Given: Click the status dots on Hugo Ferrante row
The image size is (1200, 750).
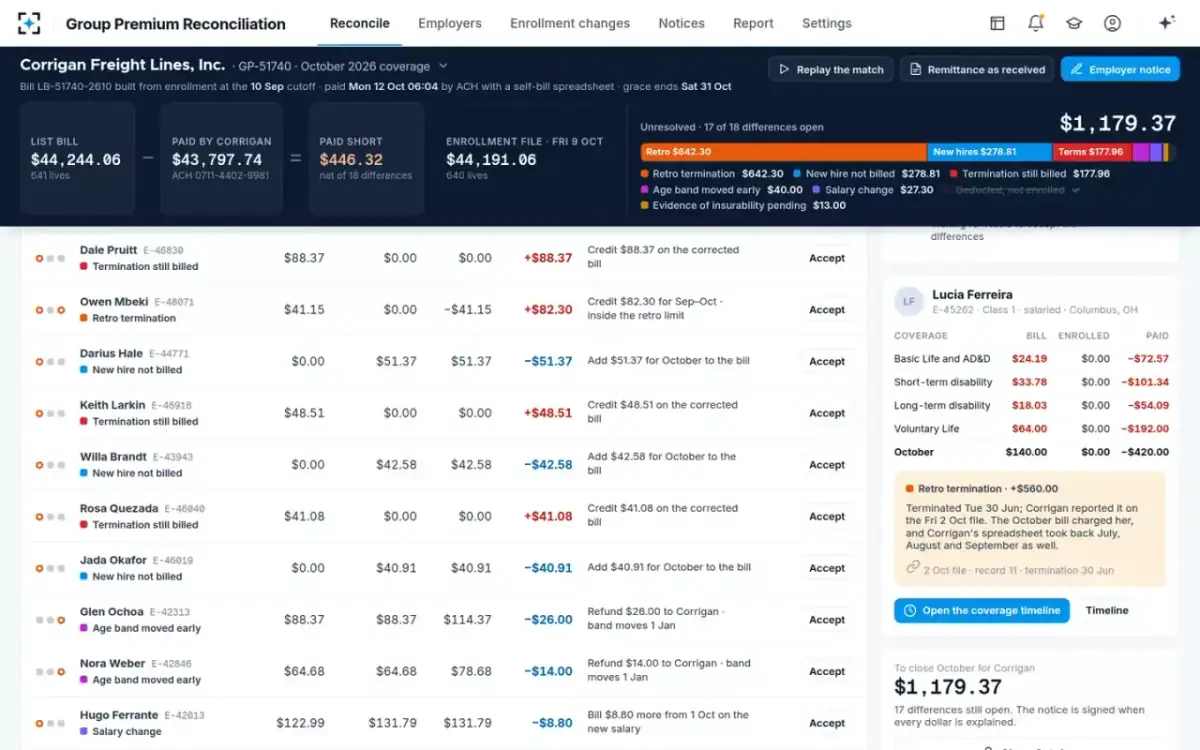Looking at the screenshot, I should click(x=50, y=723).
